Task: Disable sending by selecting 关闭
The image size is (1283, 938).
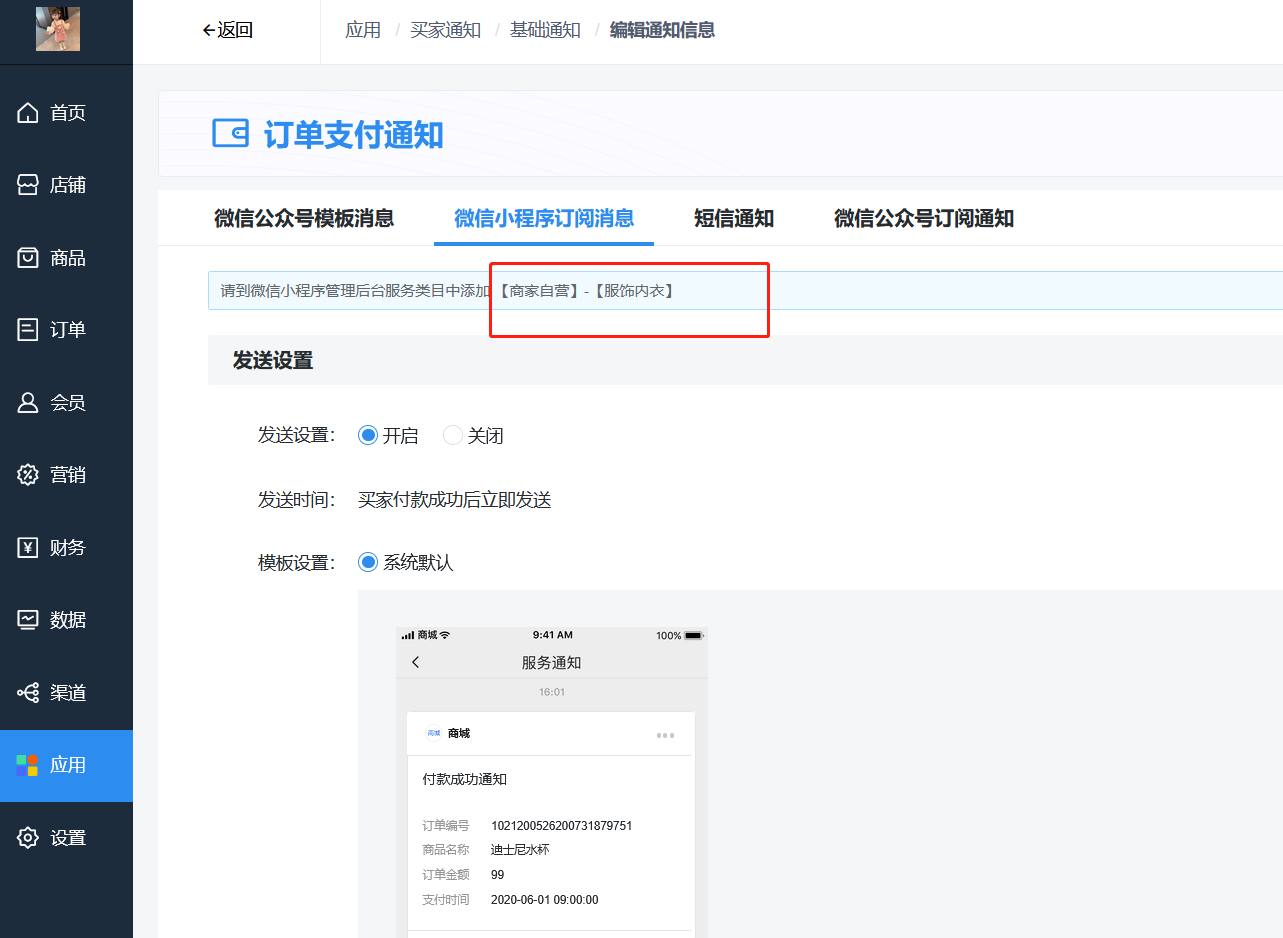Action: pyautogui.click(x=452, y=435)
